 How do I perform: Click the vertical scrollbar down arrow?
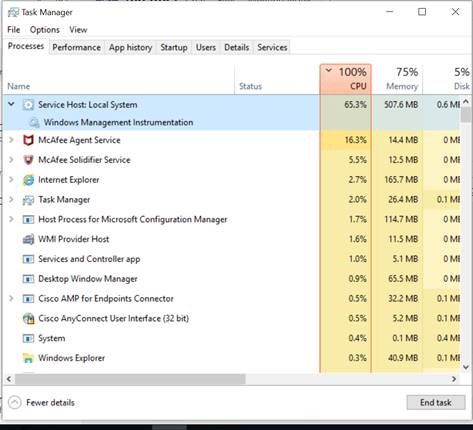tap(466, 367)
